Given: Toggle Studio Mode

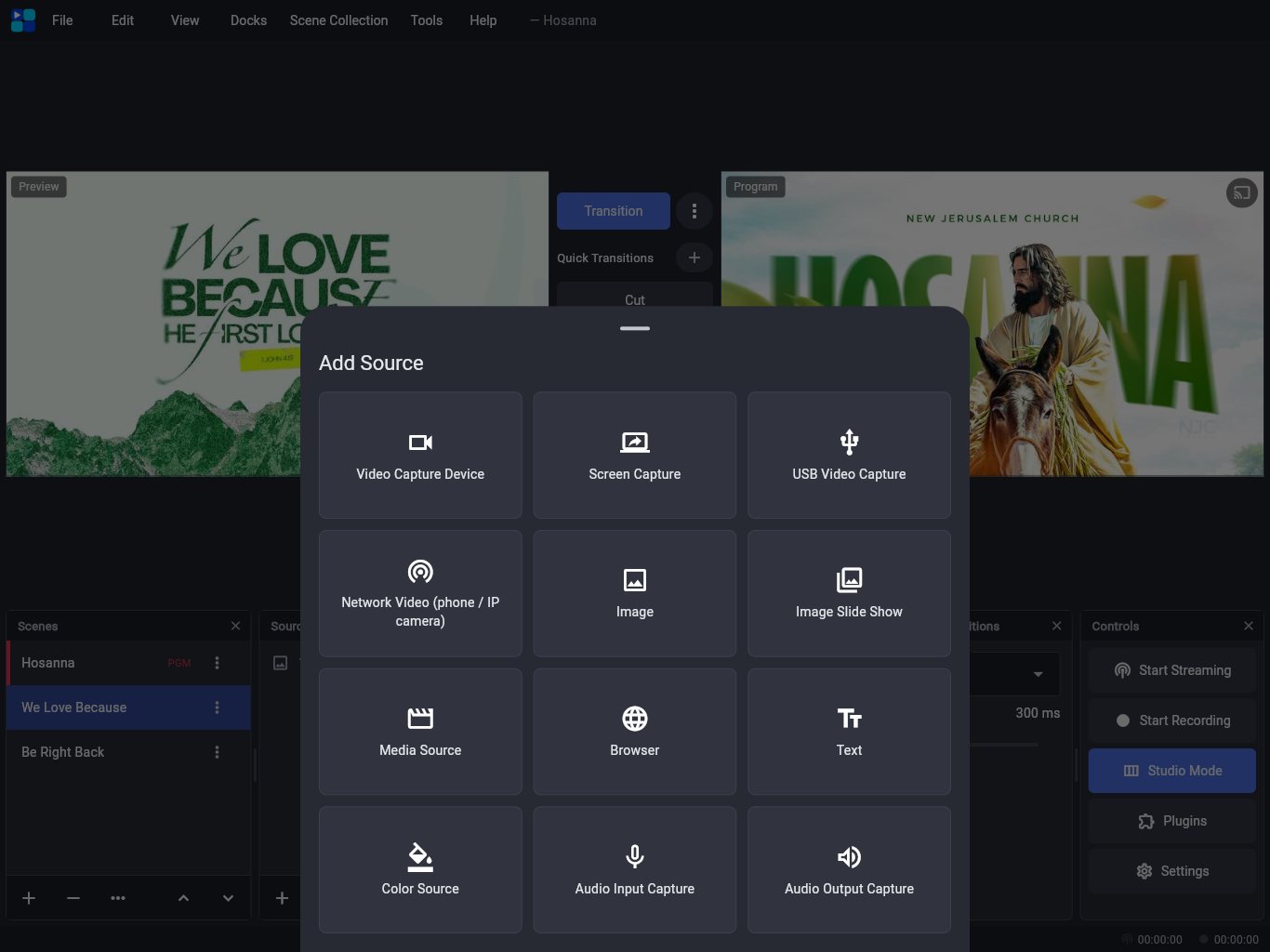Looking at the screenshot, I should tap(1172, 771).
